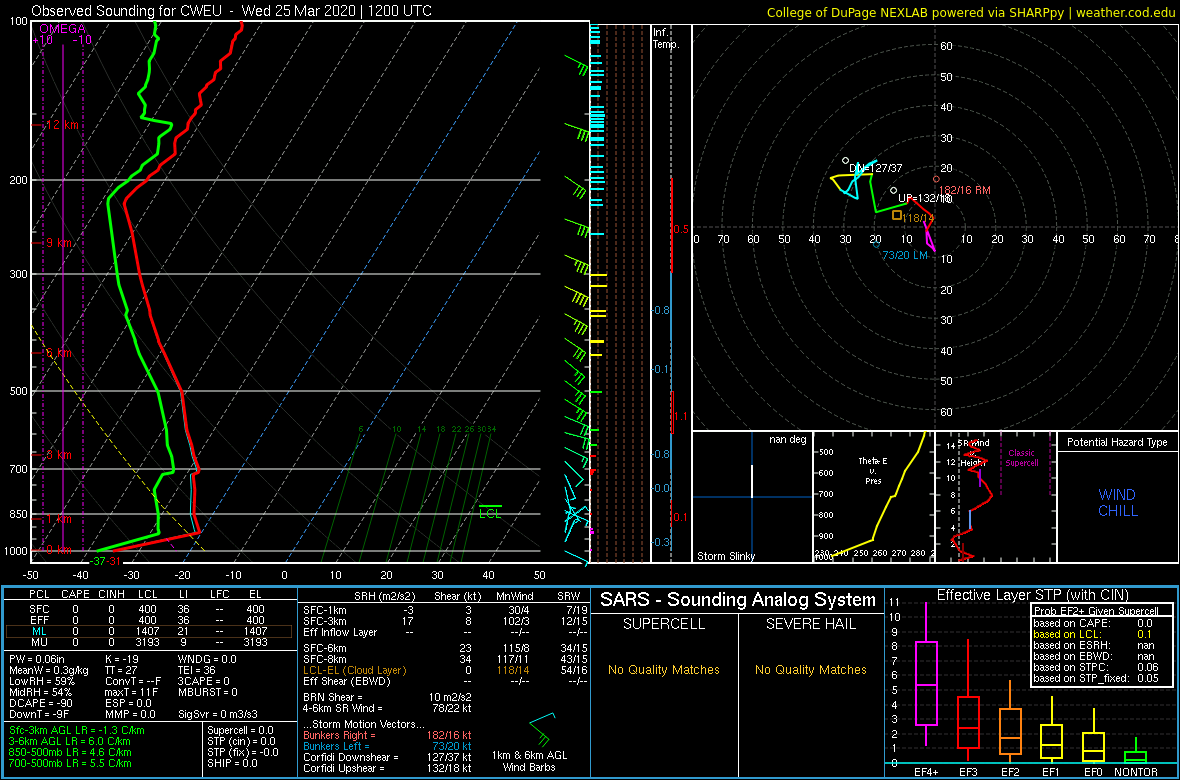1180x780 pixels.
Task: Select the '182/16 RM' storm motion label
Action: pos(965,190)
